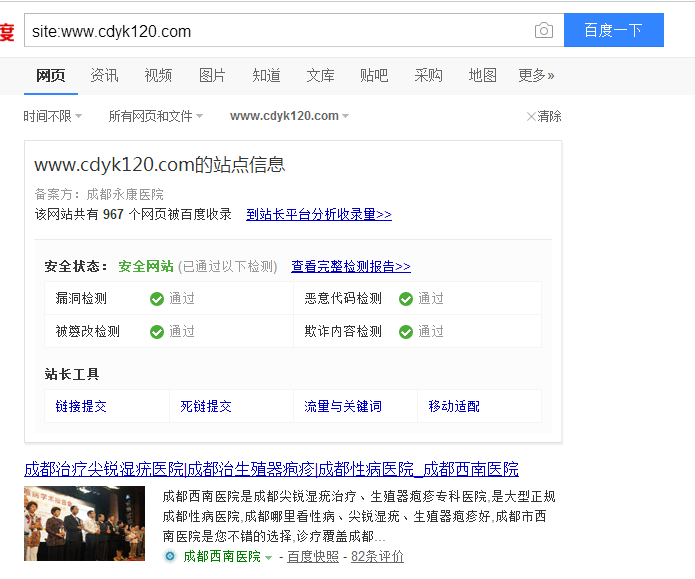Click the search result thumbnail image

tap(84, 524)
